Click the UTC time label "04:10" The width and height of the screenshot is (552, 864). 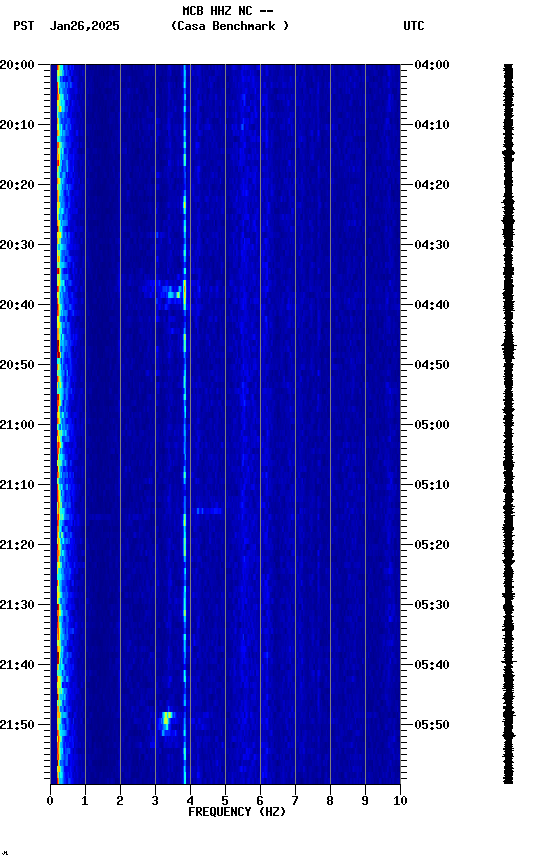coord(432,125)
